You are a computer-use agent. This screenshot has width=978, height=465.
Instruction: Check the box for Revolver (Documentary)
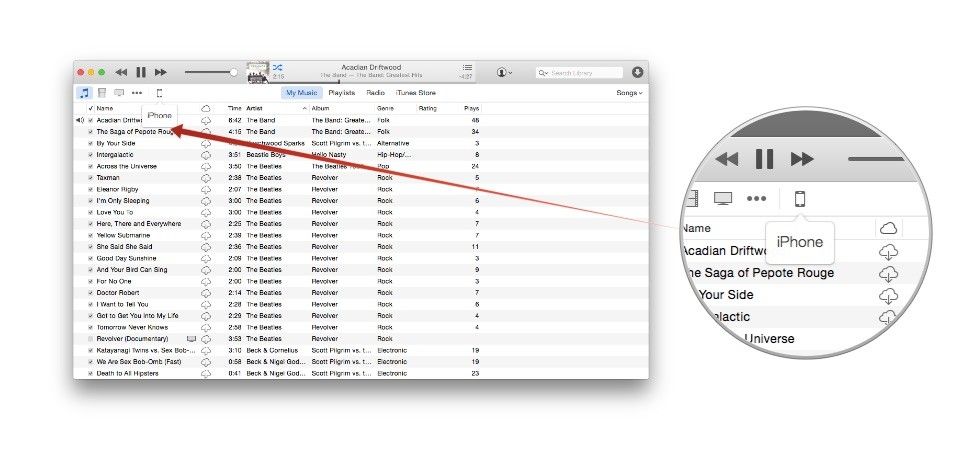(x=91, y=339)
